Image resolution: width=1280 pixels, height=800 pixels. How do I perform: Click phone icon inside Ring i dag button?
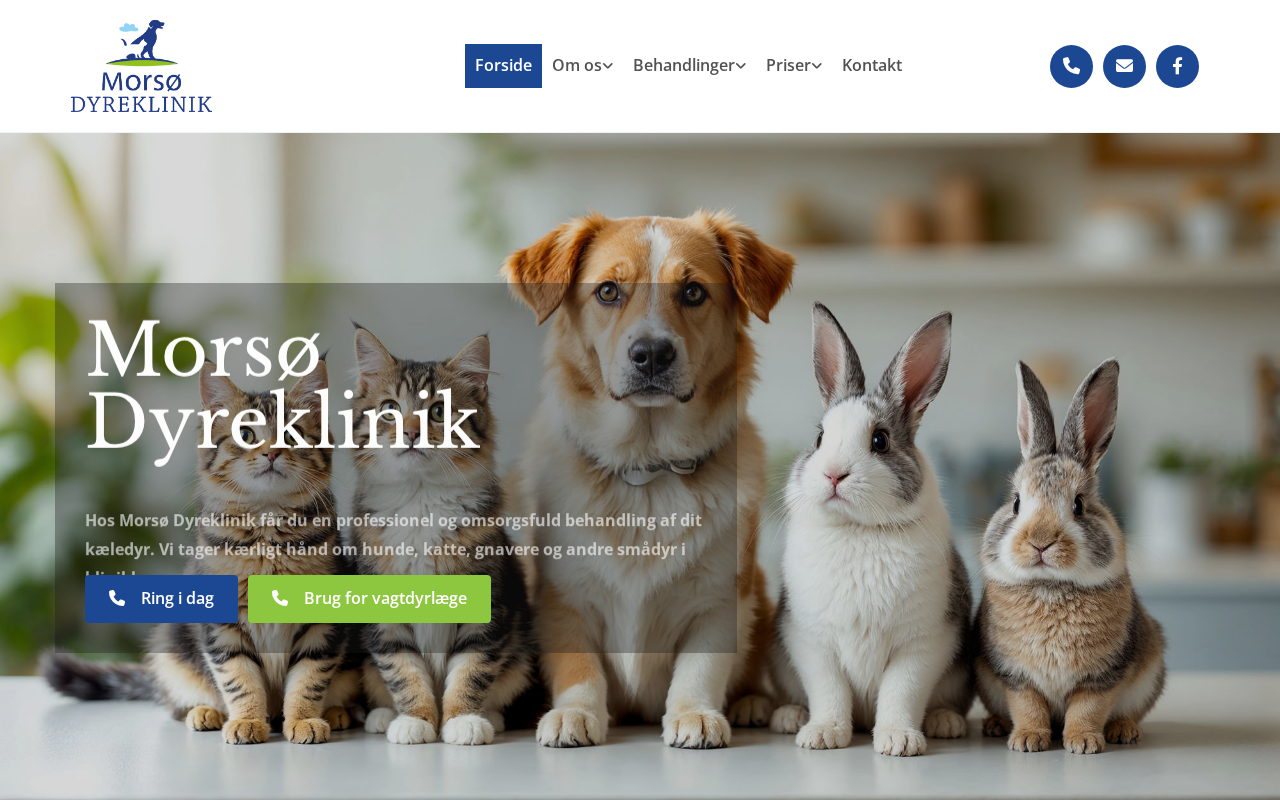pyautogui.click(x=117, y=598)
